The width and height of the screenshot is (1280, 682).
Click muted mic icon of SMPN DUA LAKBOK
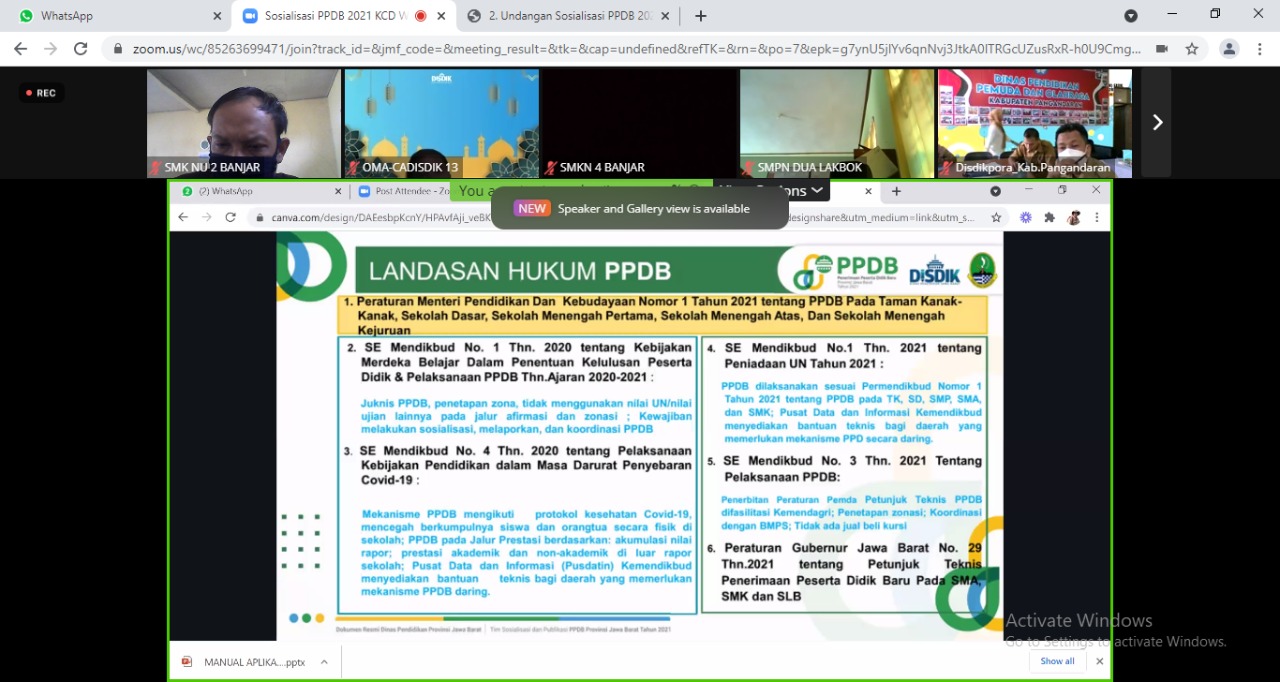click(749, 168)
